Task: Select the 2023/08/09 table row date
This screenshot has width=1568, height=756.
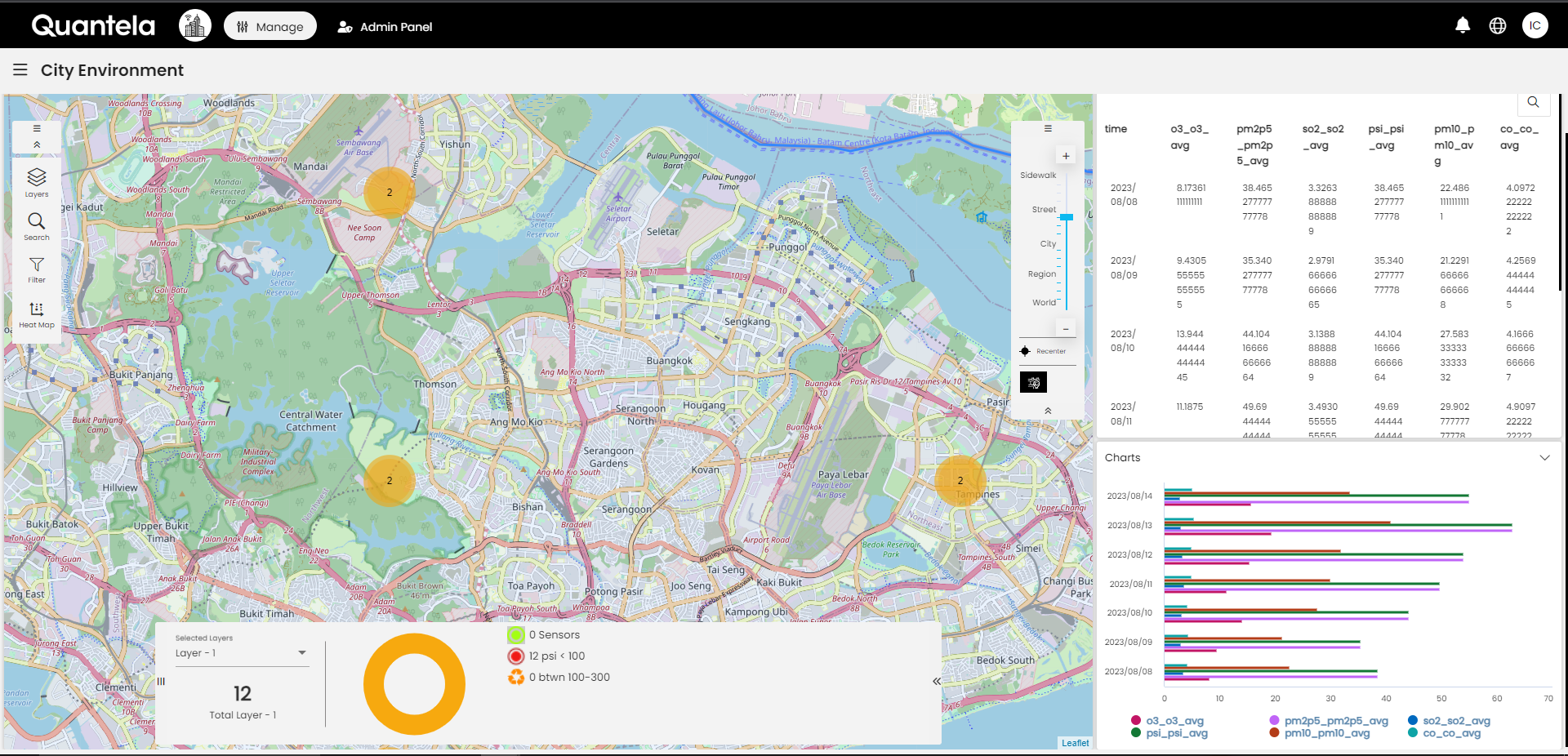Action: [1124, 268]
